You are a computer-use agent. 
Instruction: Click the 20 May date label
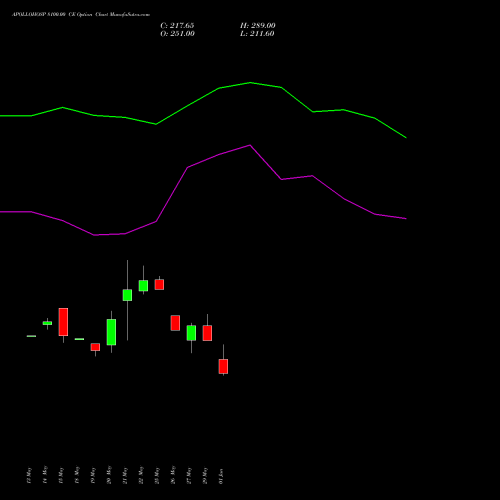[109, 475]
